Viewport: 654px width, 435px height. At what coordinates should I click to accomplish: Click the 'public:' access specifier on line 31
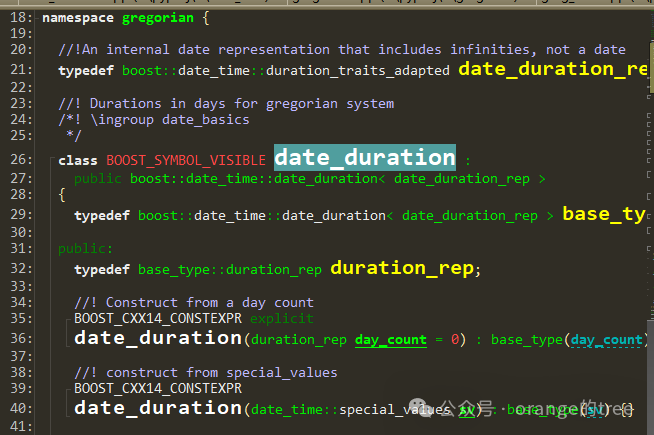(86, 249)
